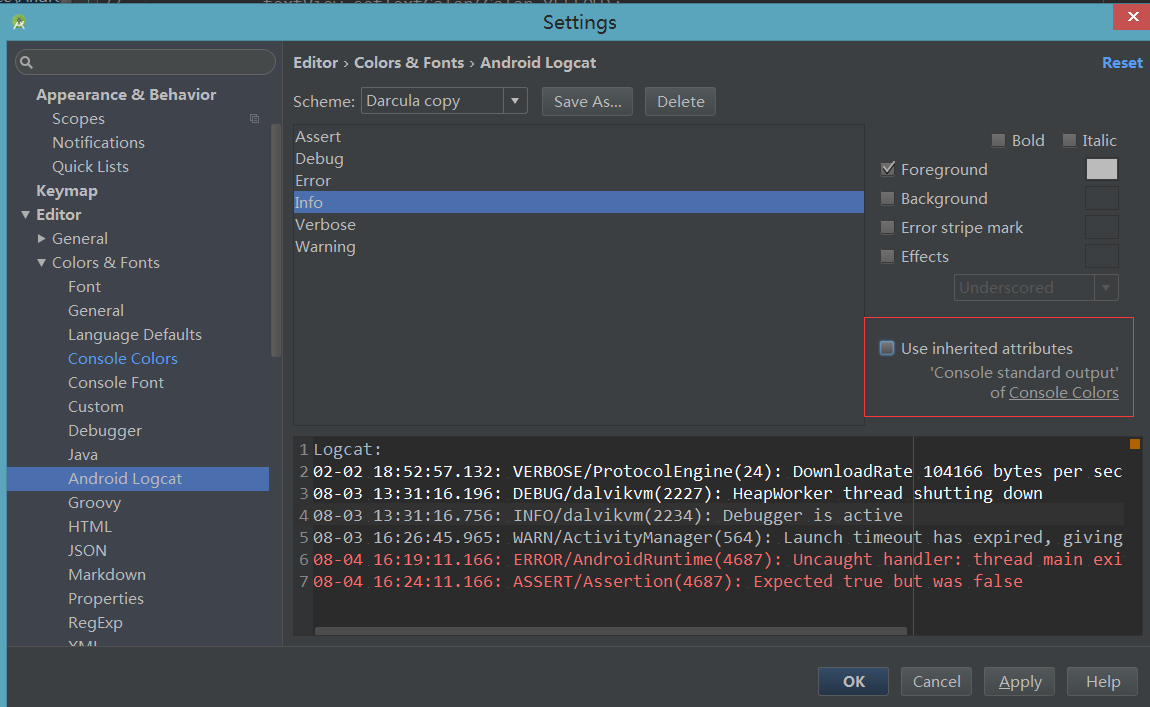Open the Markdown colors page
Viewport: 1150px width, 707px height.
click(106, 574)
